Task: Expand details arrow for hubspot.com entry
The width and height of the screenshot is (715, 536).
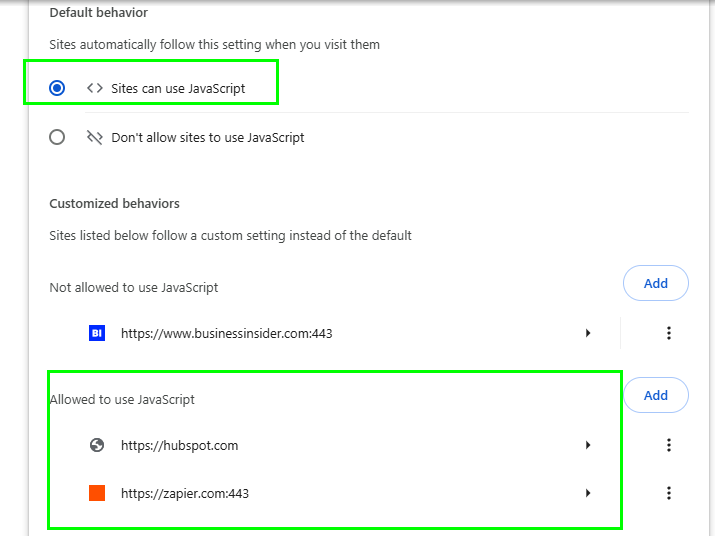Action: [588, 445]
